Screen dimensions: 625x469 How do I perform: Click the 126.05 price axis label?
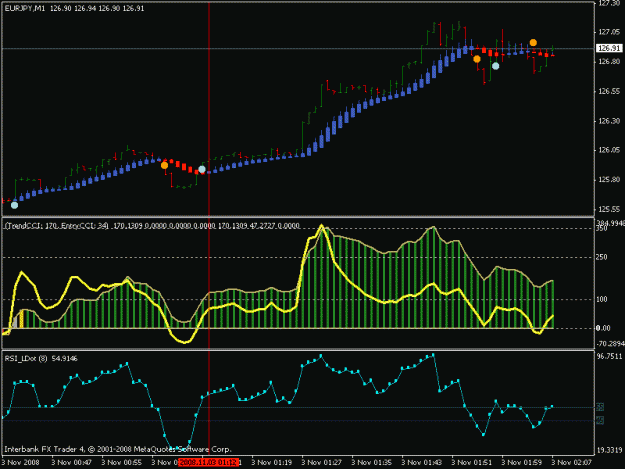click(x=609, y=150)
